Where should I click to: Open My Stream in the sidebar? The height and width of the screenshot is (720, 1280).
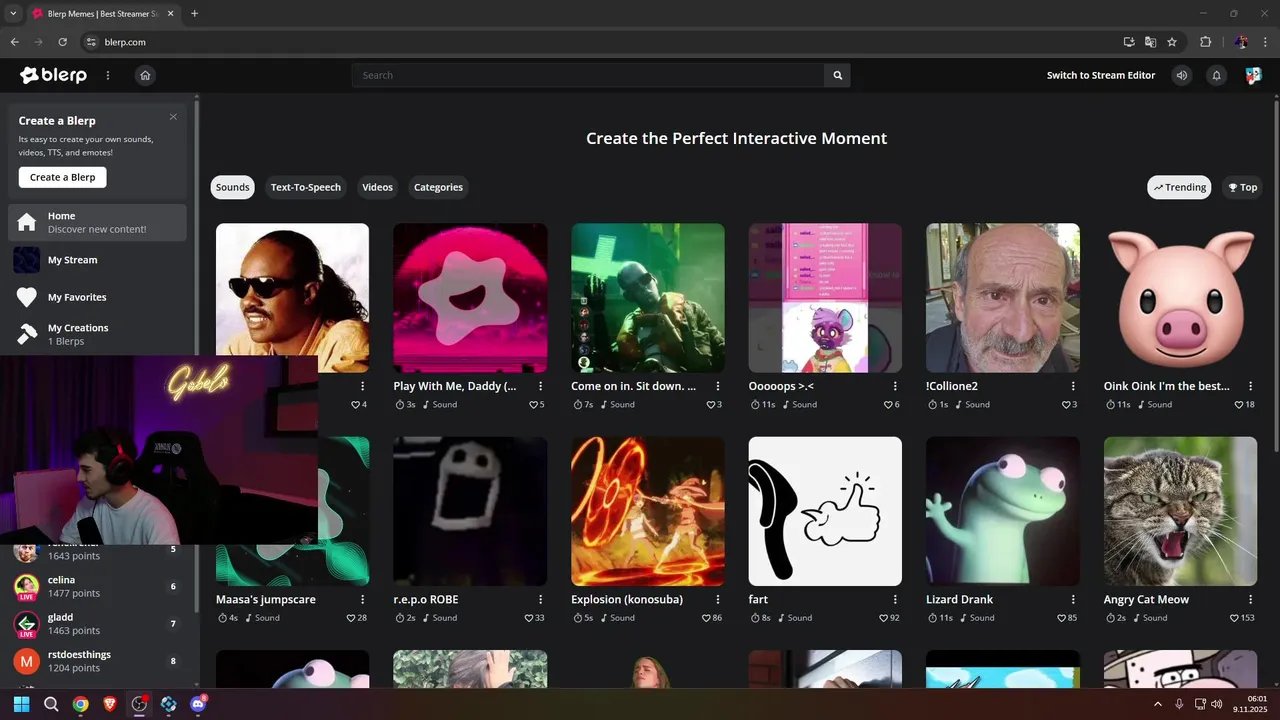tap(97, 260)
